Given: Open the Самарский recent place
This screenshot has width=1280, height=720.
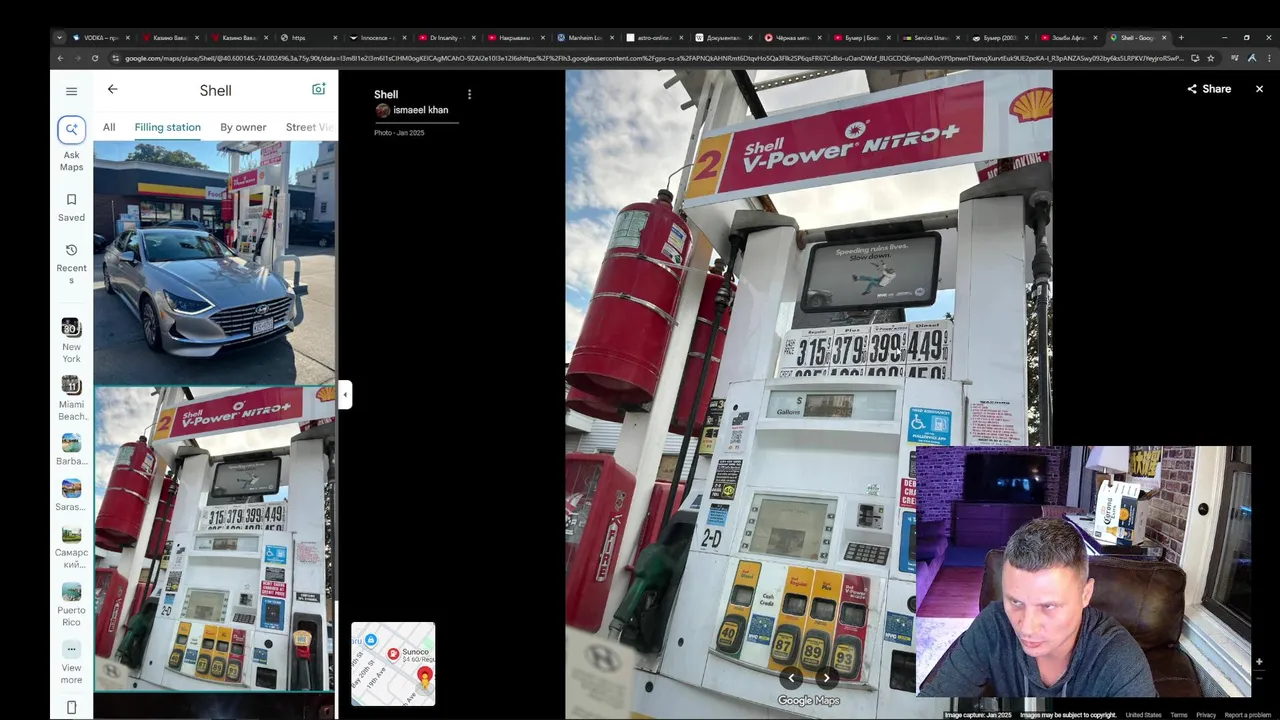Looking at the screenshot, I should coord(71,548).
